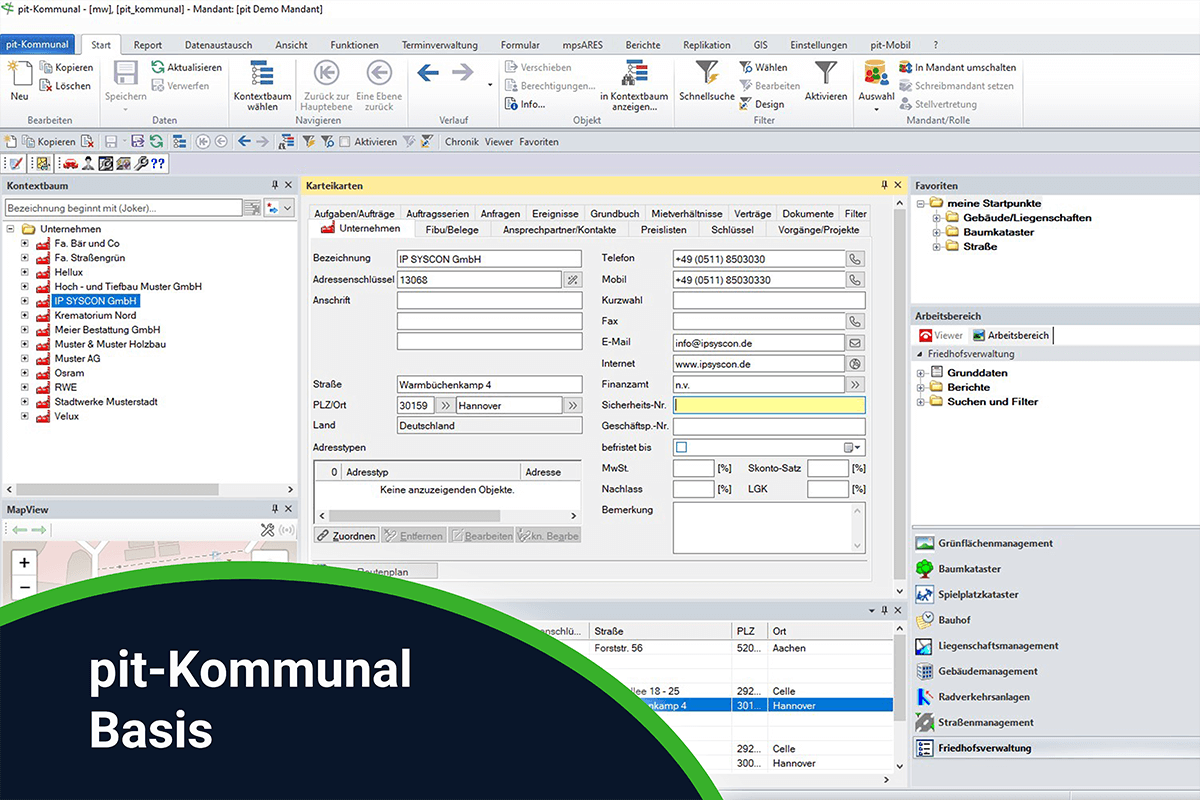Click the Zuordnen button
The height and width of the screenshot is (800, 1200).
[x=346, y=536]
